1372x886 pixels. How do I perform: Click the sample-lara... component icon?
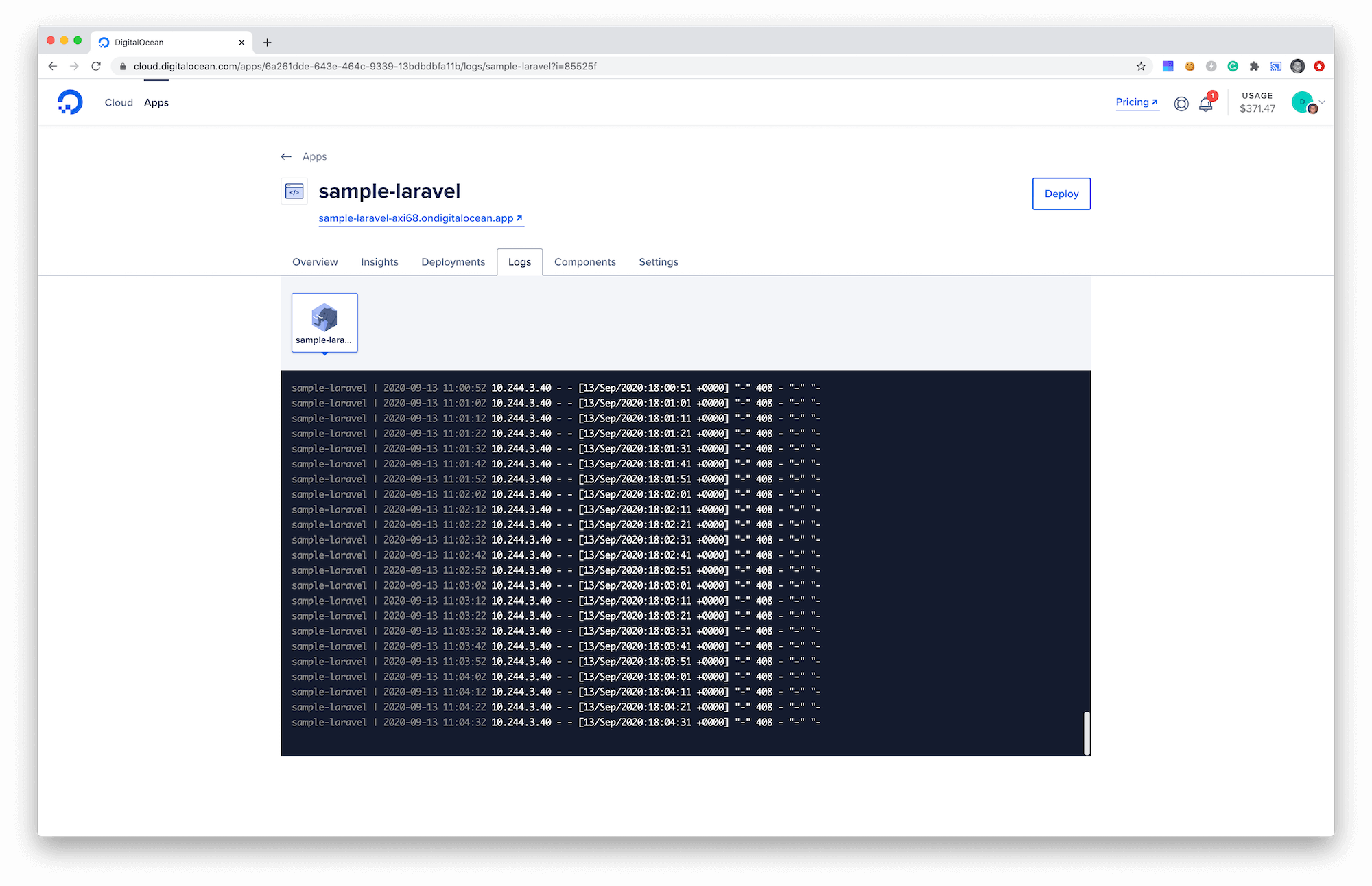click(324, 320)
